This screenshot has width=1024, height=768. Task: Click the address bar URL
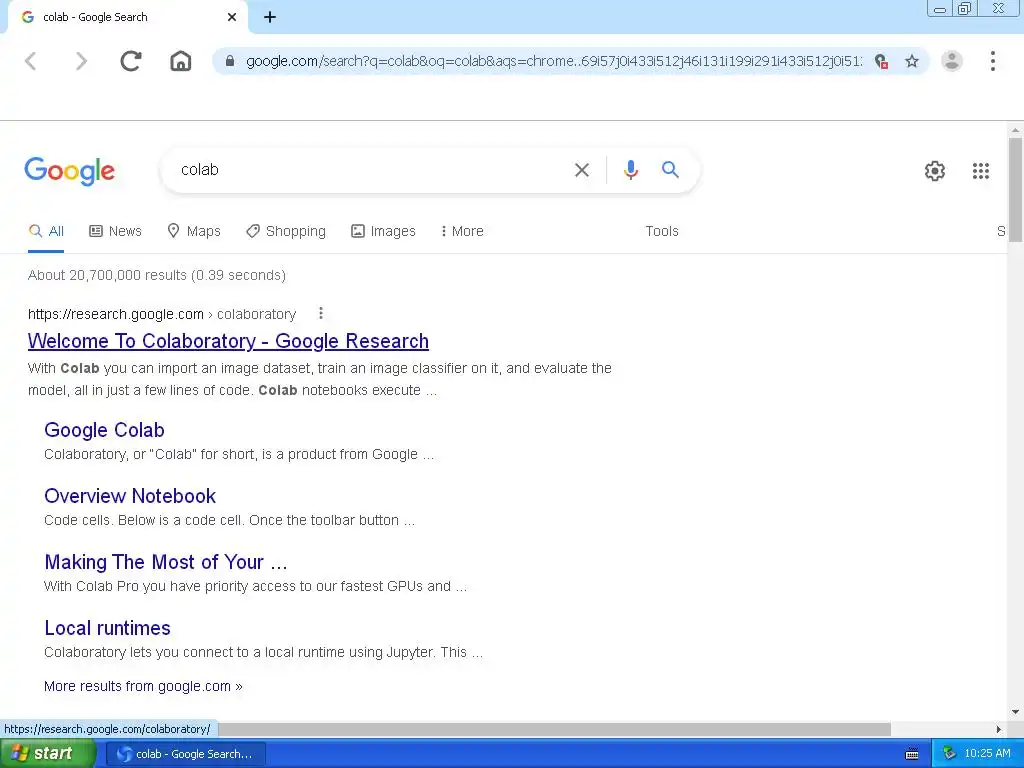click(x=553, y=61)
